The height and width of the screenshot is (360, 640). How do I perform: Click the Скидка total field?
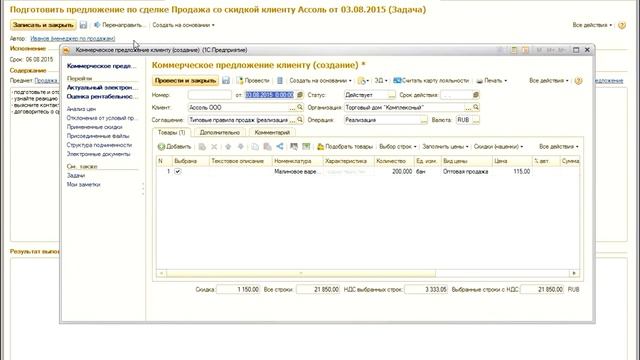pos(238,289)
